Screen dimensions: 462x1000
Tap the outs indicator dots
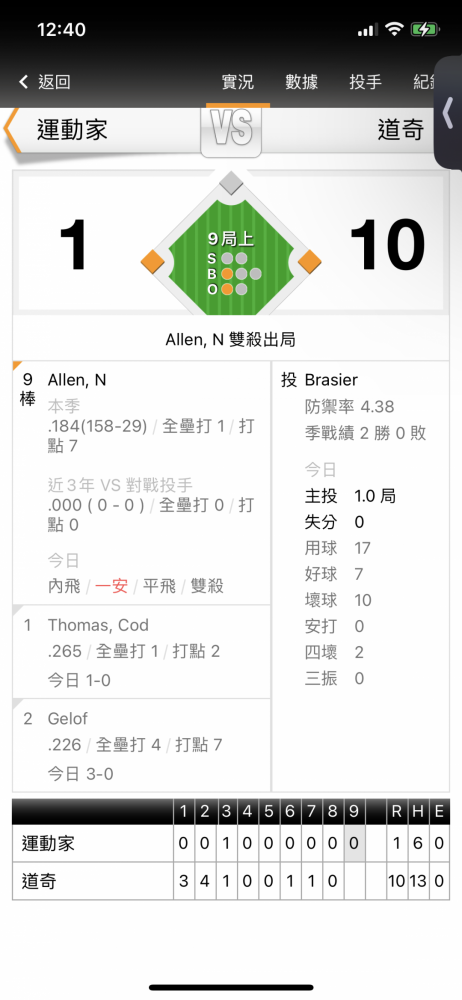click(234, 289)
